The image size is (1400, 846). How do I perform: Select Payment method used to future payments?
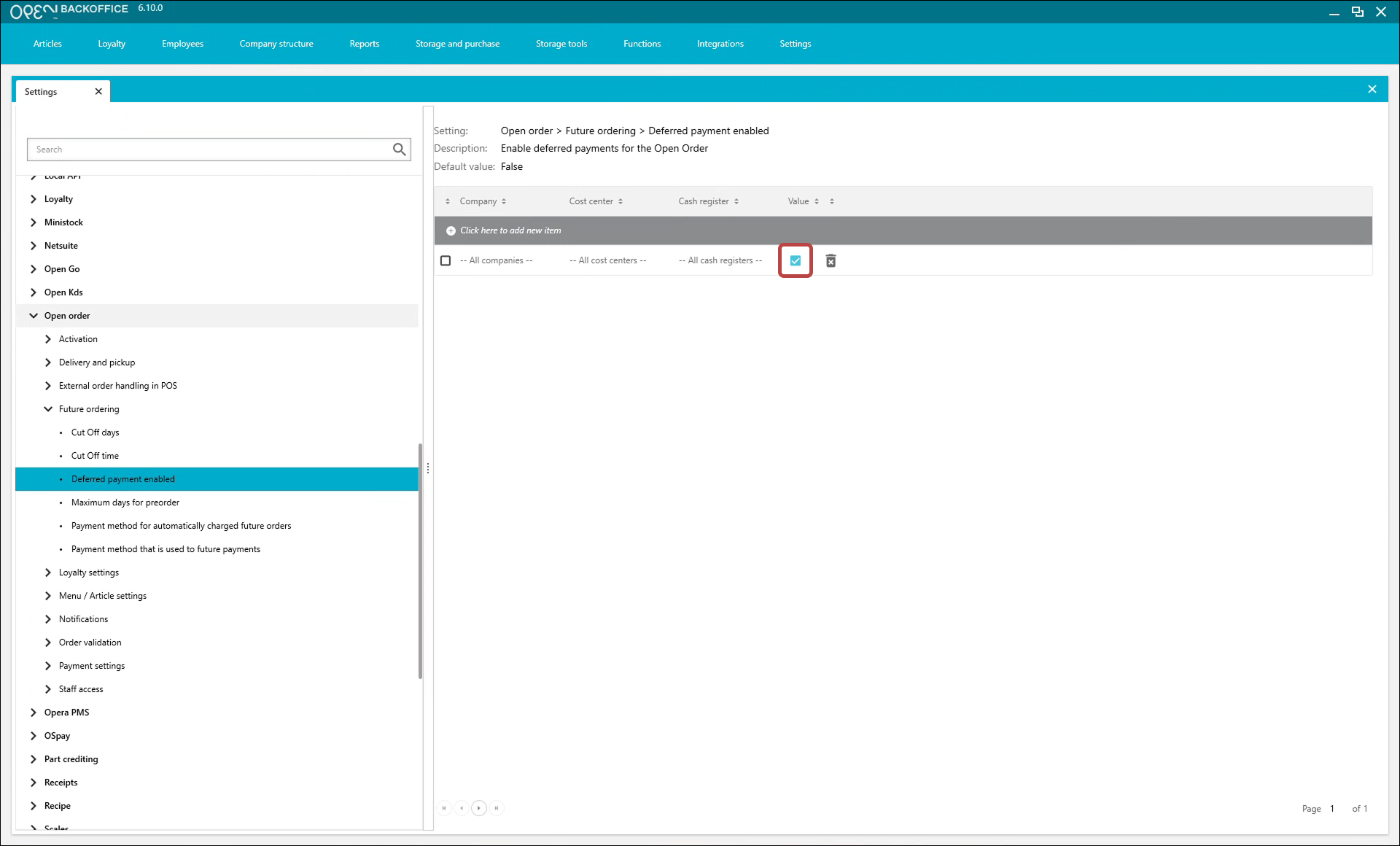point(166,549)
